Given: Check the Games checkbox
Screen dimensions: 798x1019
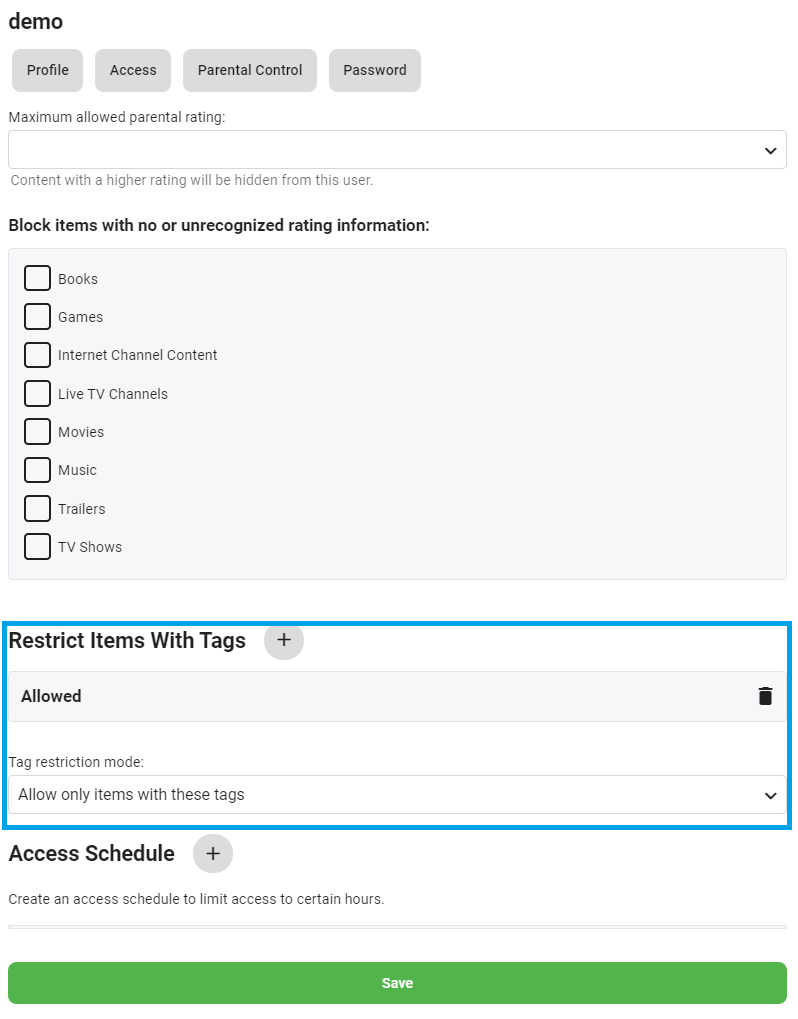Looking at the screenshot, I should (x=38, y=317).
